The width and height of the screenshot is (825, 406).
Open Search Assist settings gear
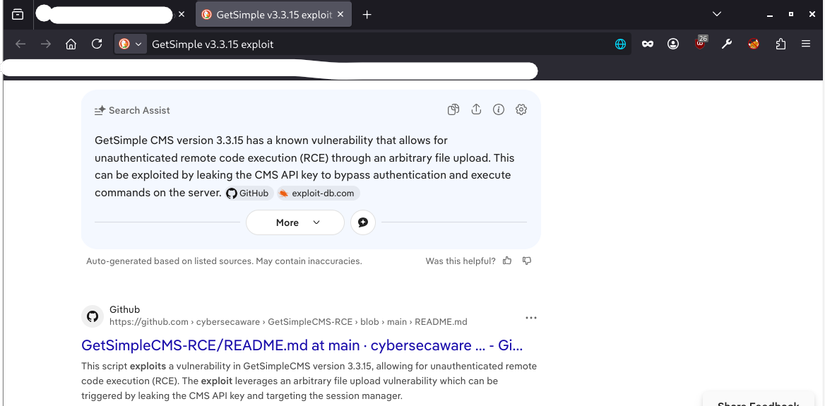point(521,109)
